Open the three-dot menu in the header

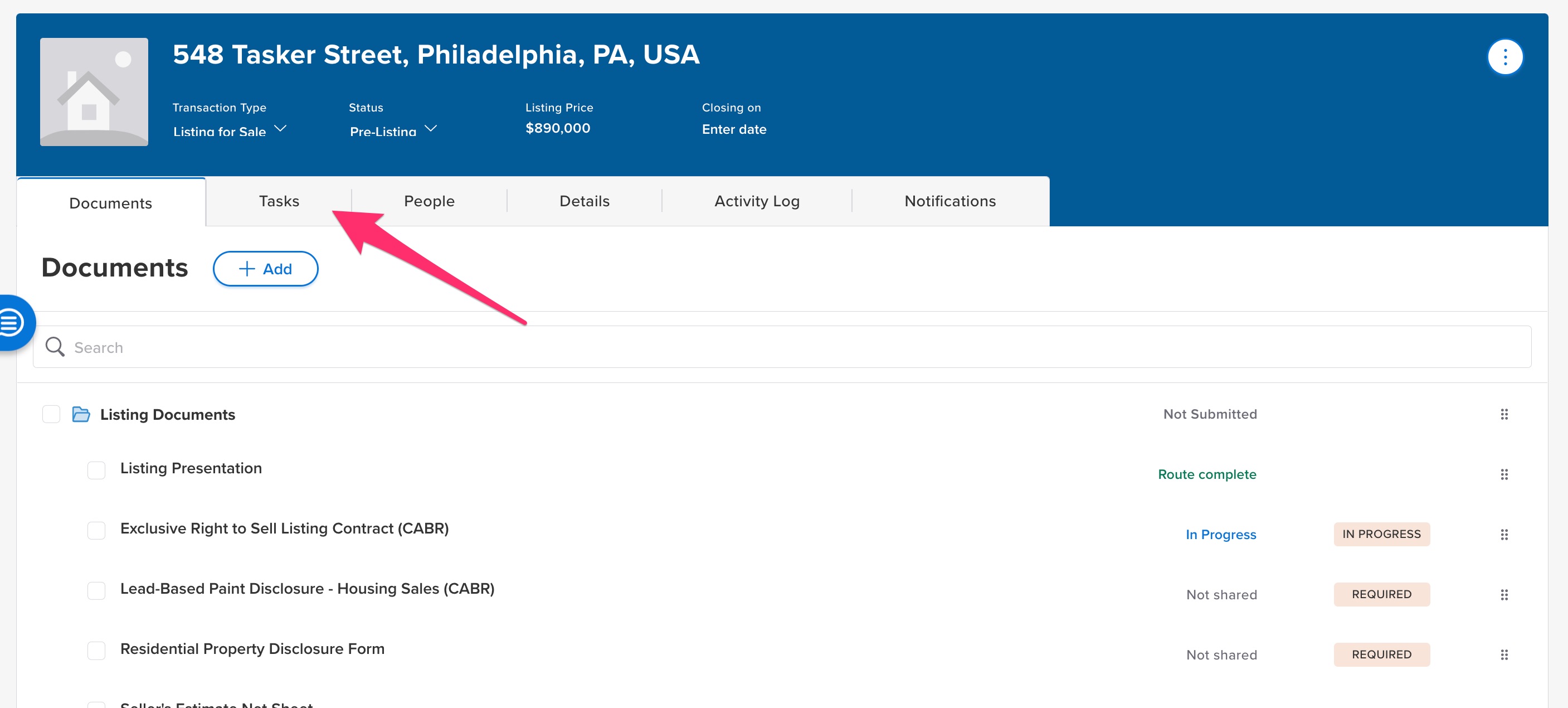click(1504, 57)
